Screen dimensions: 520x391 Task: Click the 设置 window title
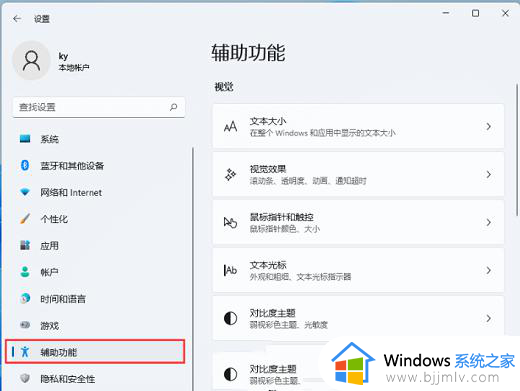click(42, 19)
